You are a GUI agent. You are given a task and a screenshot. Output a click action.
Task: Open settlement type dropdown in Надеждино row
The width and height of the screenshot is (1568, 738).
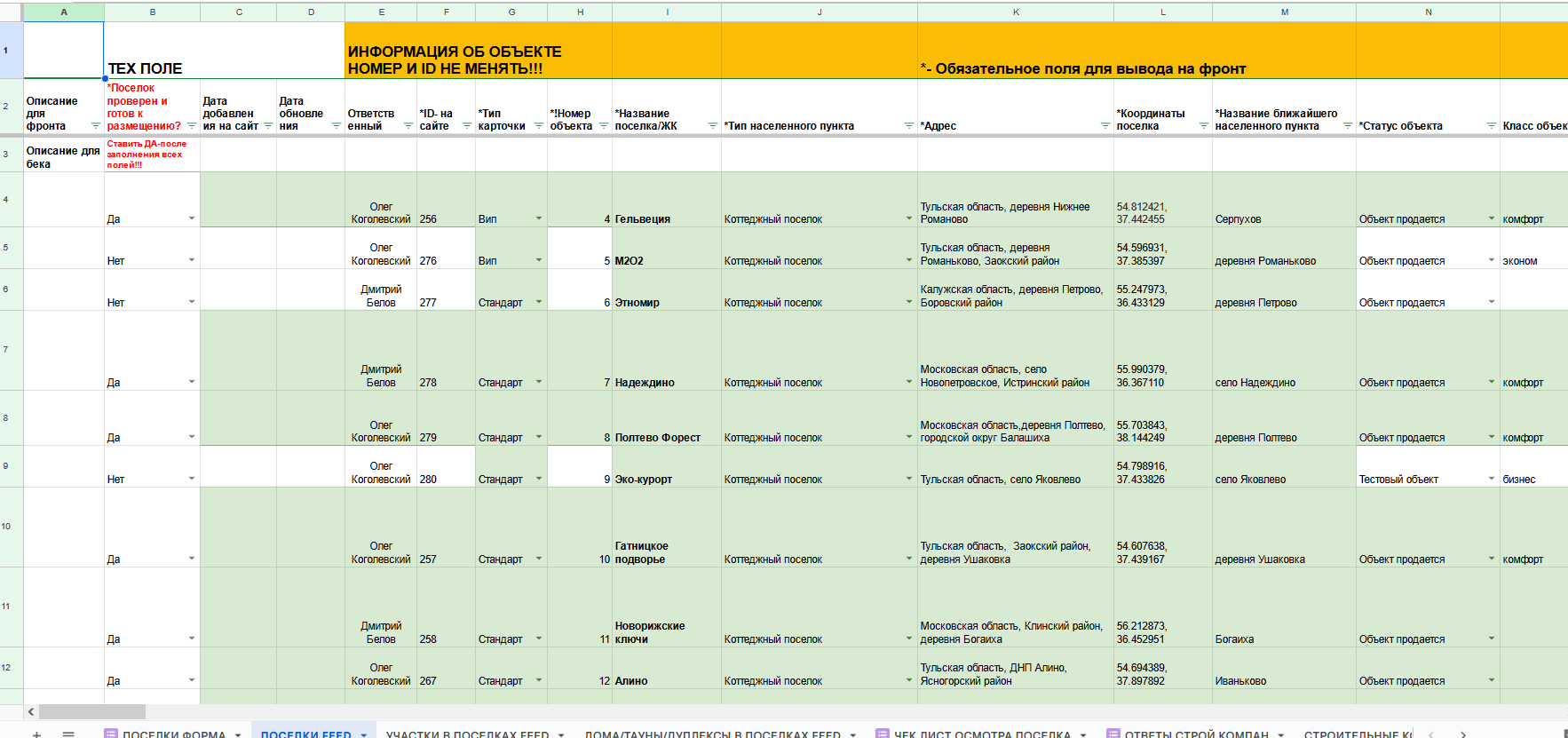[909, 382]
